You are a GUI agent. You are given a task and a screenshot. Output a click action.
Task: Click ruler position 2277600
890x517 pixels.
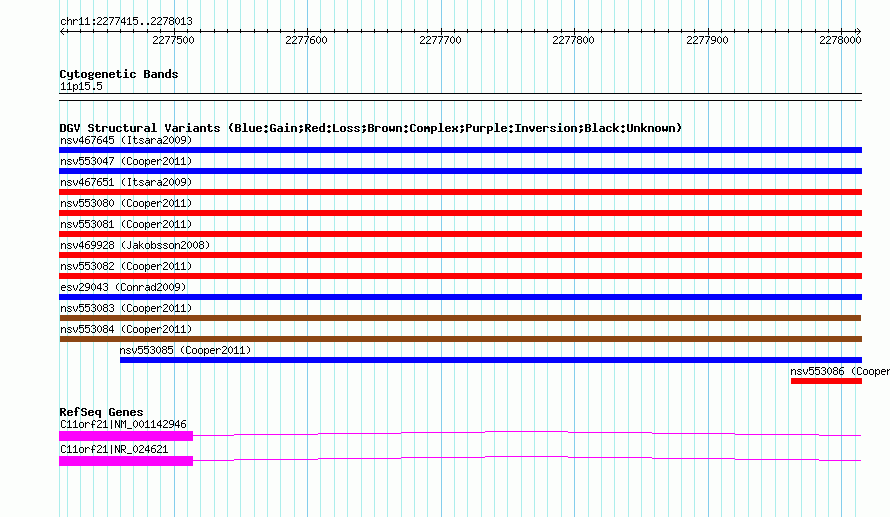307,40
